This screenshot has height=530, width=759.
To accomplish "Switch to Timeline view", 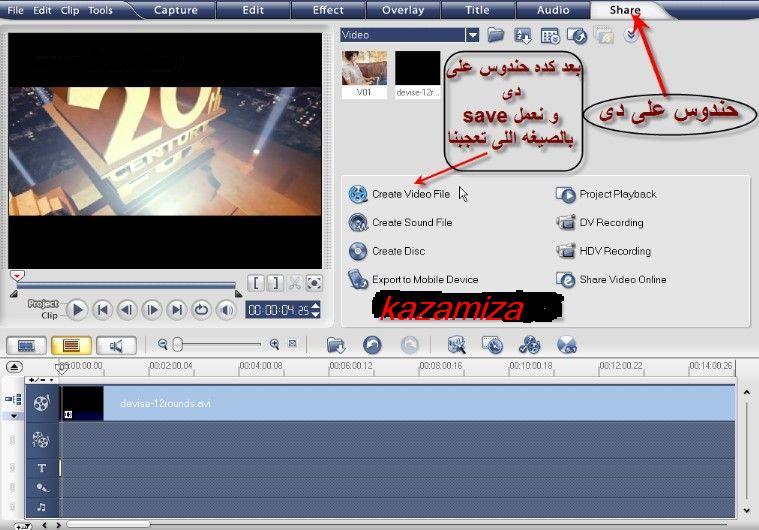I will click(71, 346).
